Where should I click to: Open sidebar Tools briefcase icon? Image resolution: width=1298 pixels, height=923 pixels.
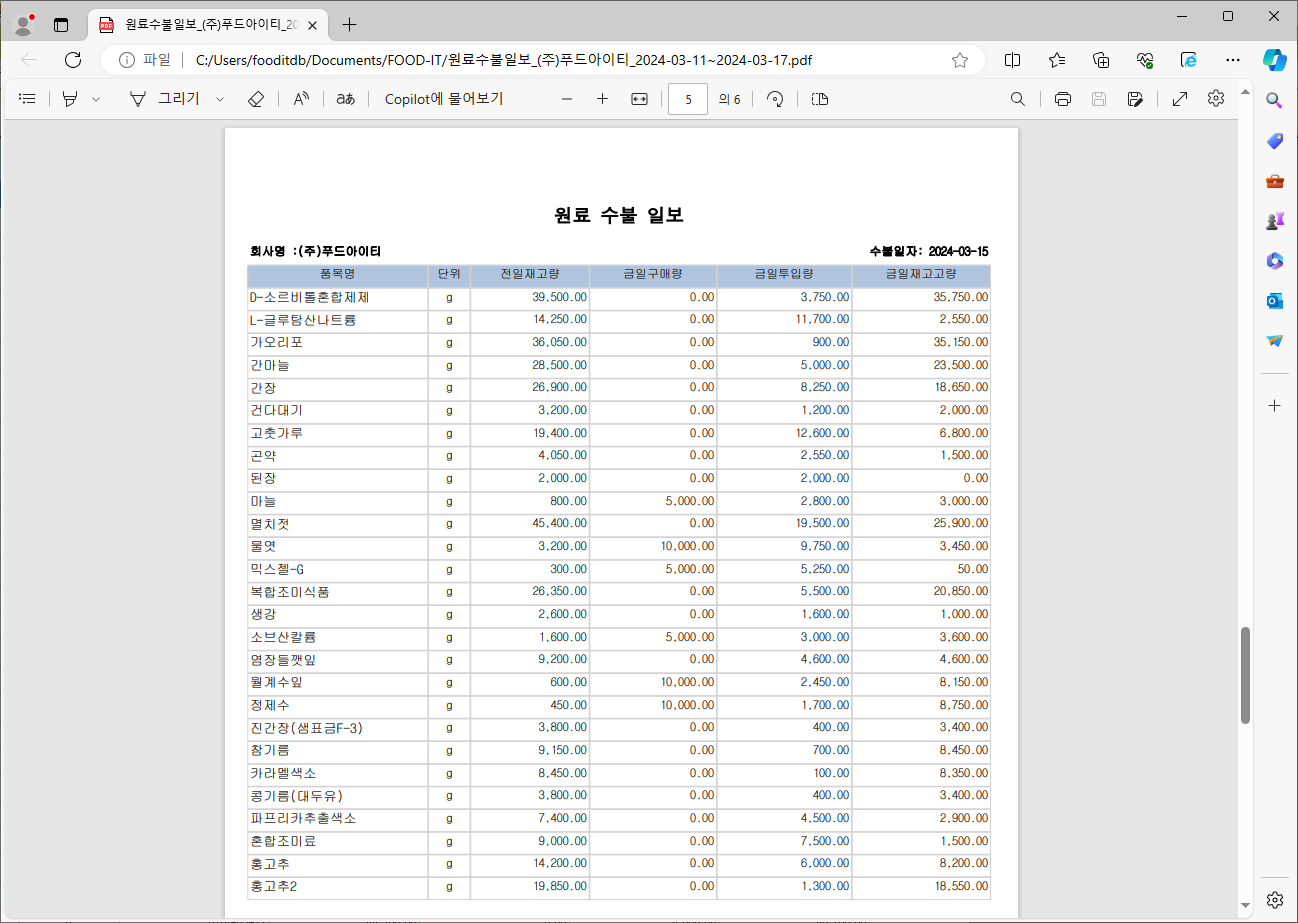[x=1274, y=181]
